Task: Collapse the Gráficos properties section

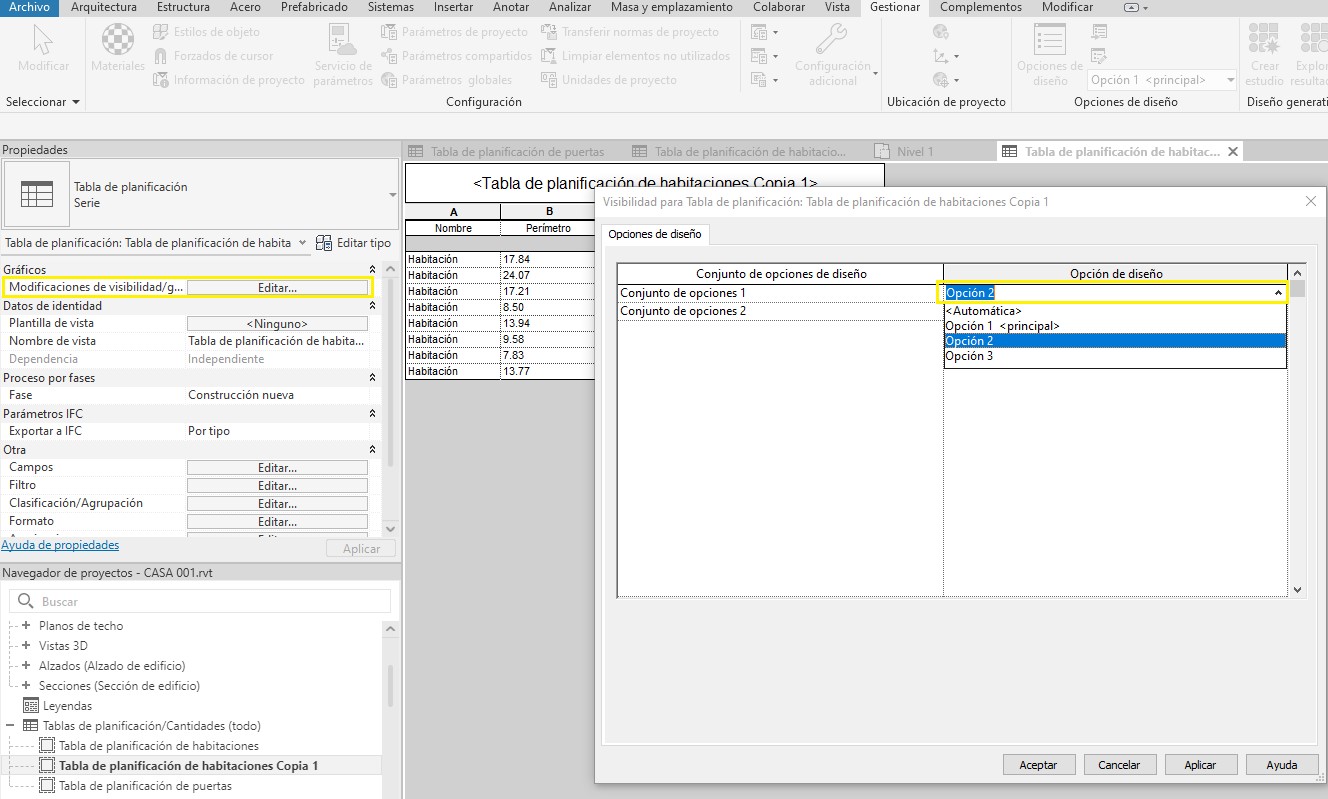Action: (373, 270)
